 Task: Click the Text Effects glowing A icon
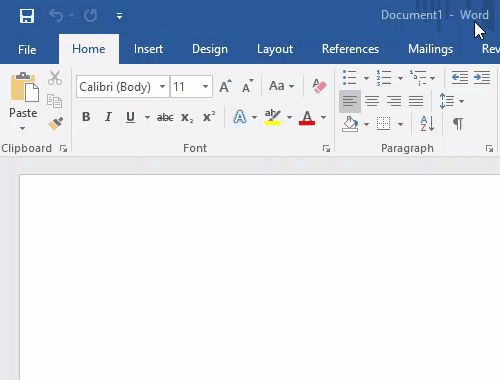pos(240,117)
